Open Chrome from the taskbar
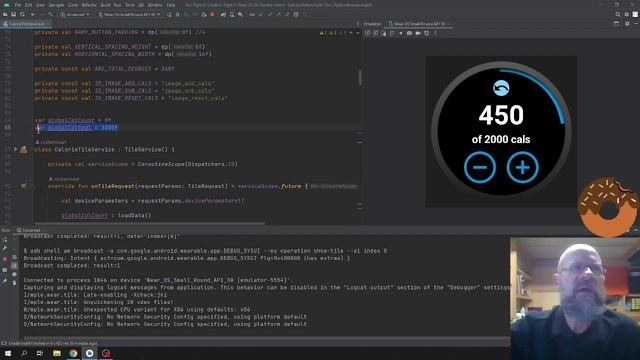 pos(73,353)
